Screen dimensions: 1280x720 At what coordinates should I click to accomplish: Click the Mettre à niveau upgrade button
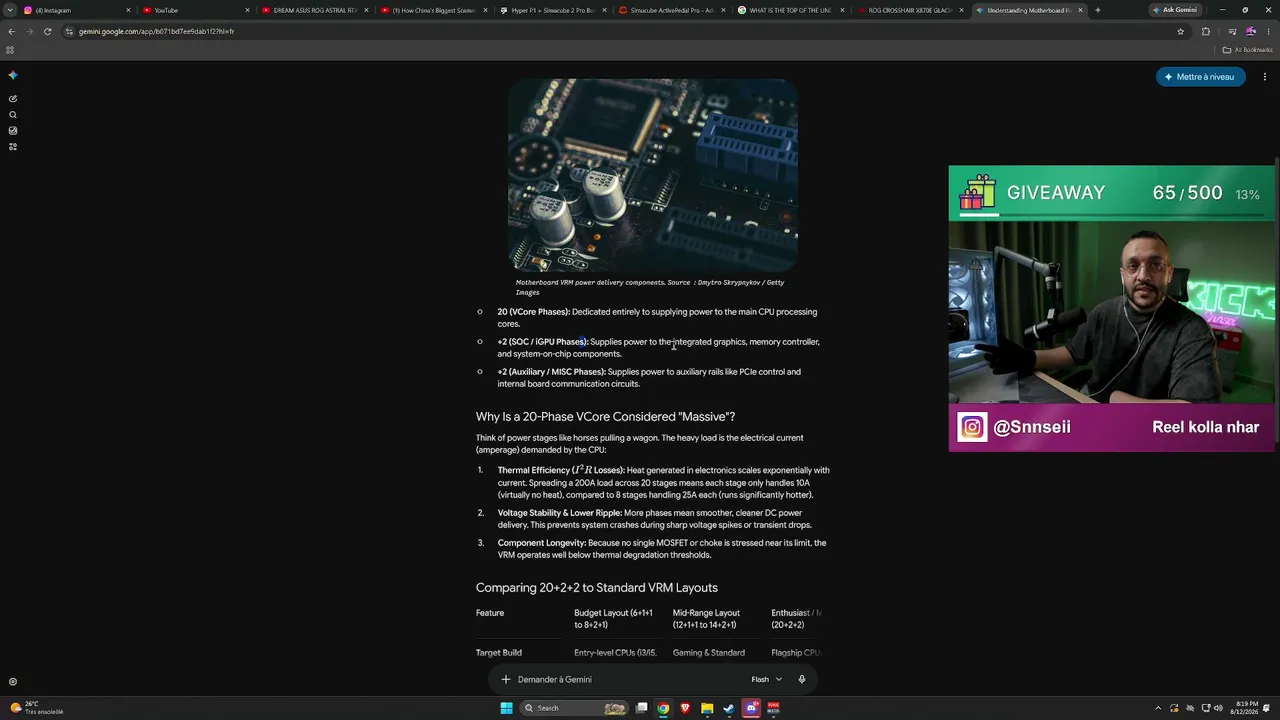1200,77
